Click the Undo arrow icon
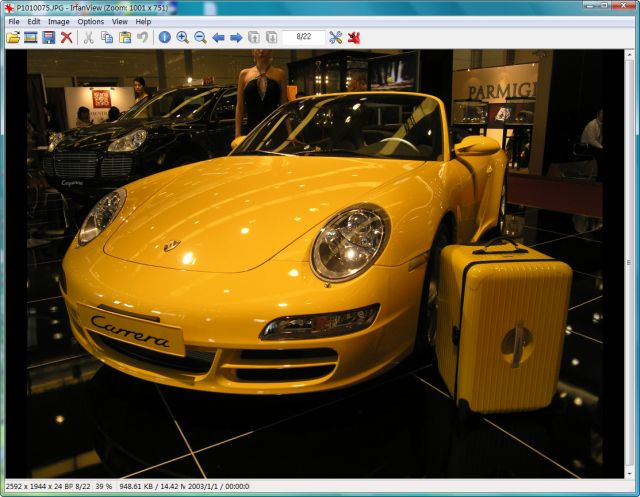The height and width of the screenshot is (497, 640). click(143, 37)
